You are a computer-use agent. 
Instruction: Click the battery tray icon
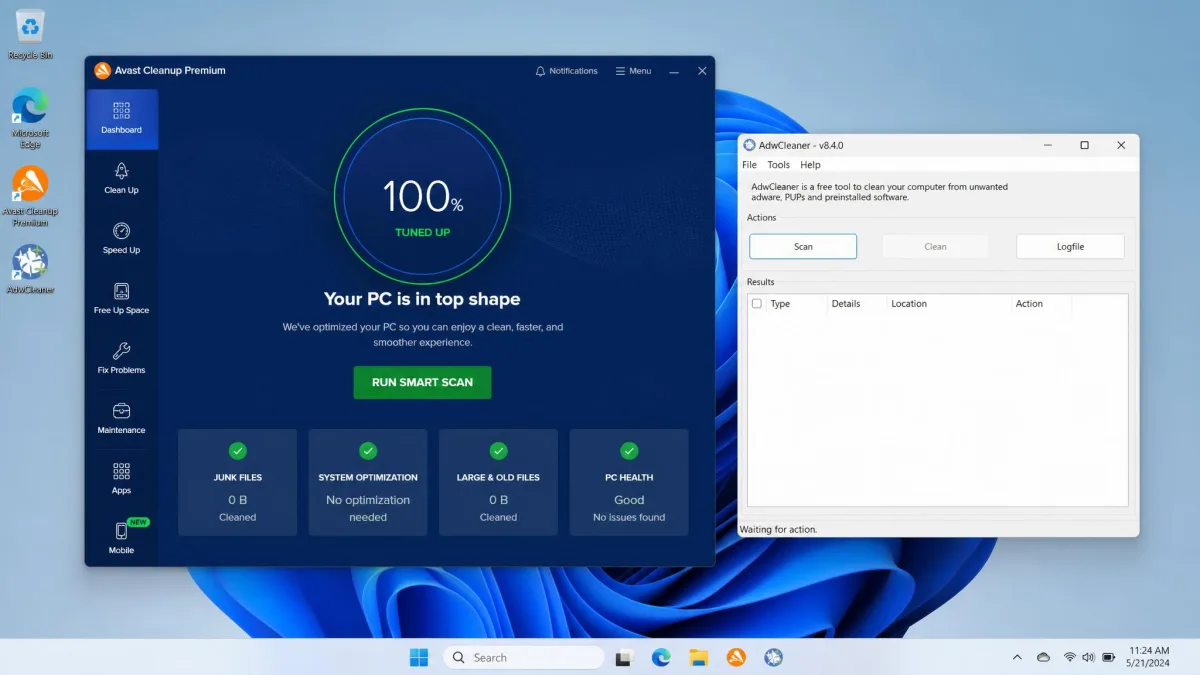click(1108, 657)
